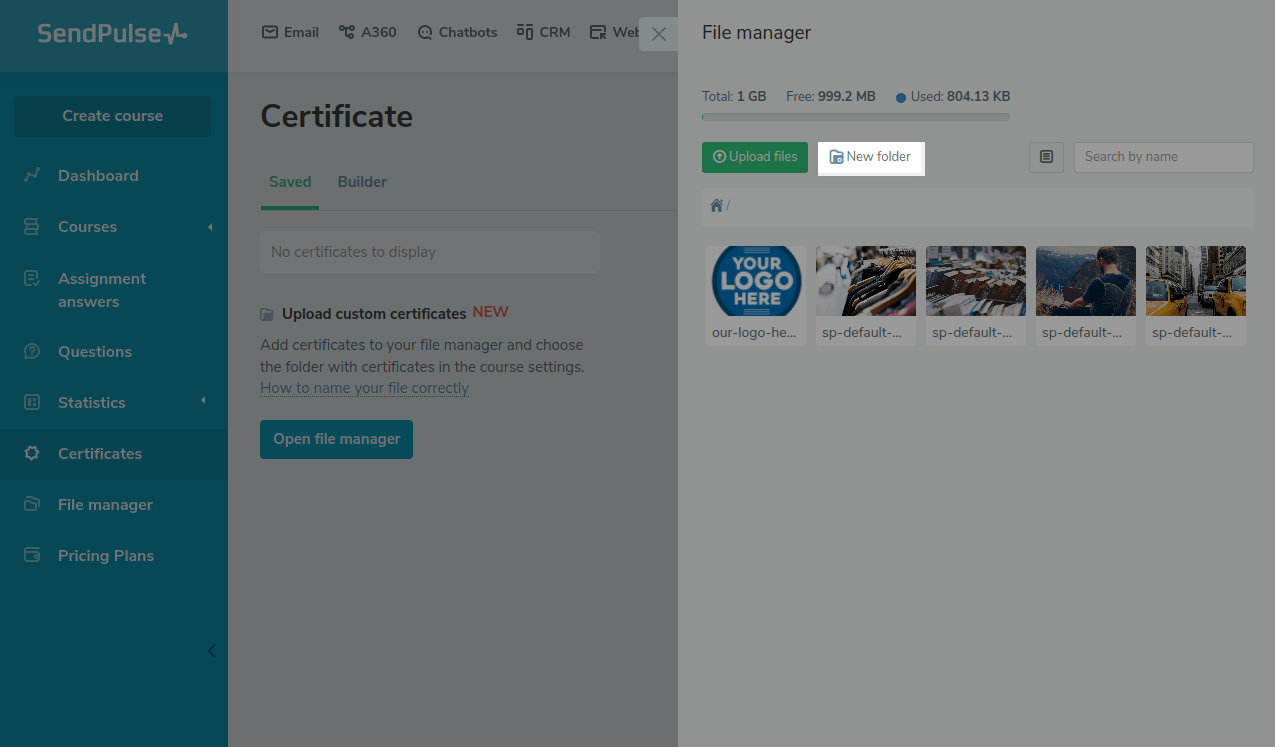This screenshot has height=747, width=1275.
Task: Click the Chatbots bubble icon
Action: pyautogui.click(x=425, y=32)
